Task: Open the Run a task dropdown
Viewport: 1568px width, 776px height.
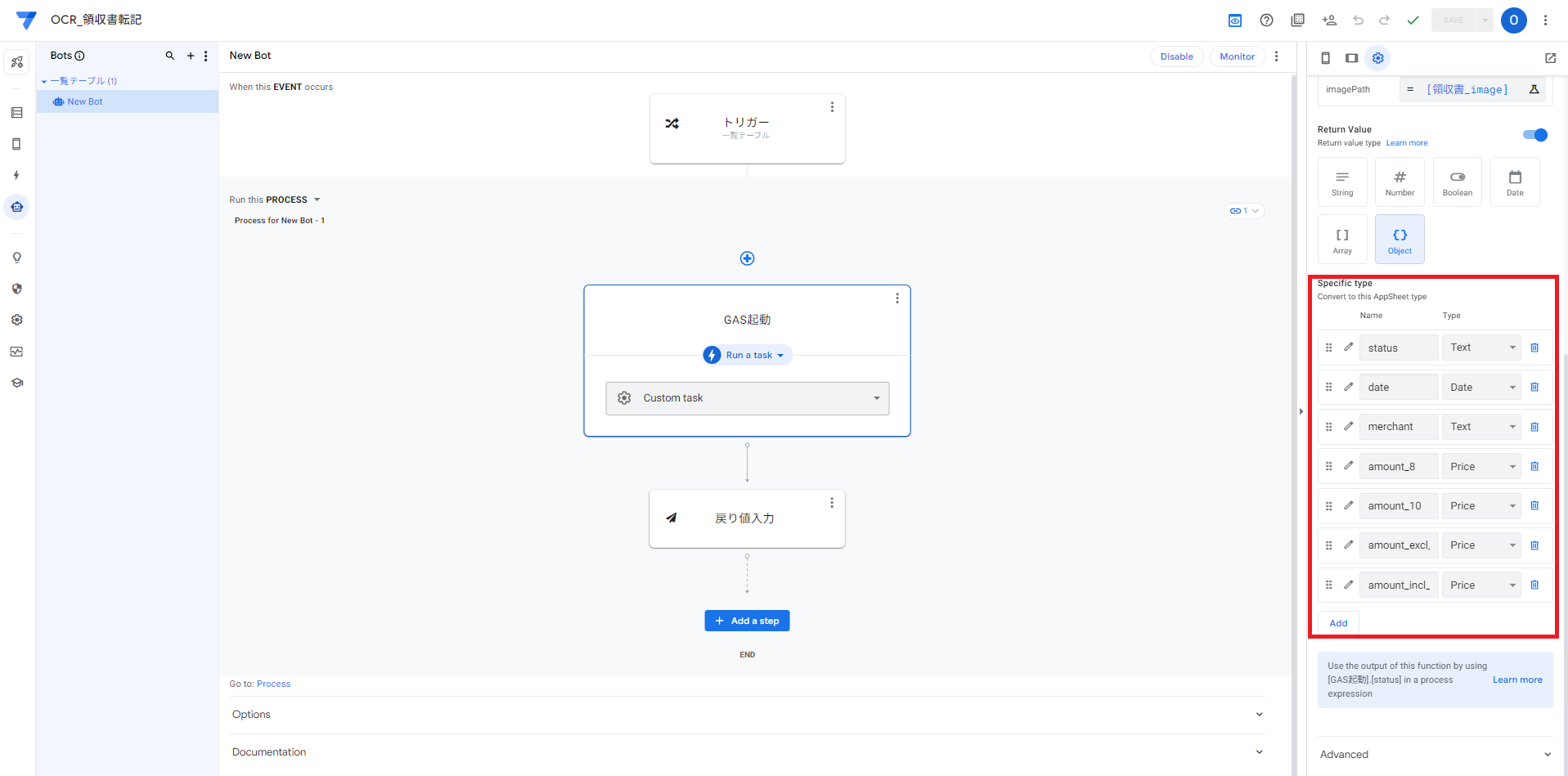Action: (x=748, y=355)
